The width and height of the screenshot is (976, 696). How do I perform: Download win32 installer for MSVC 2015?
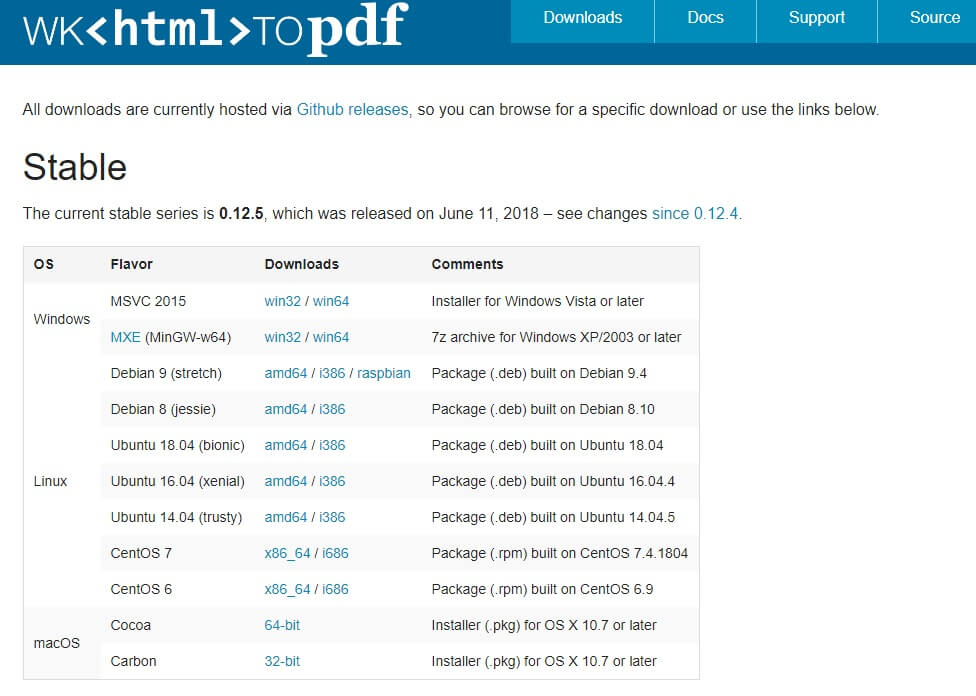[283, 301]
